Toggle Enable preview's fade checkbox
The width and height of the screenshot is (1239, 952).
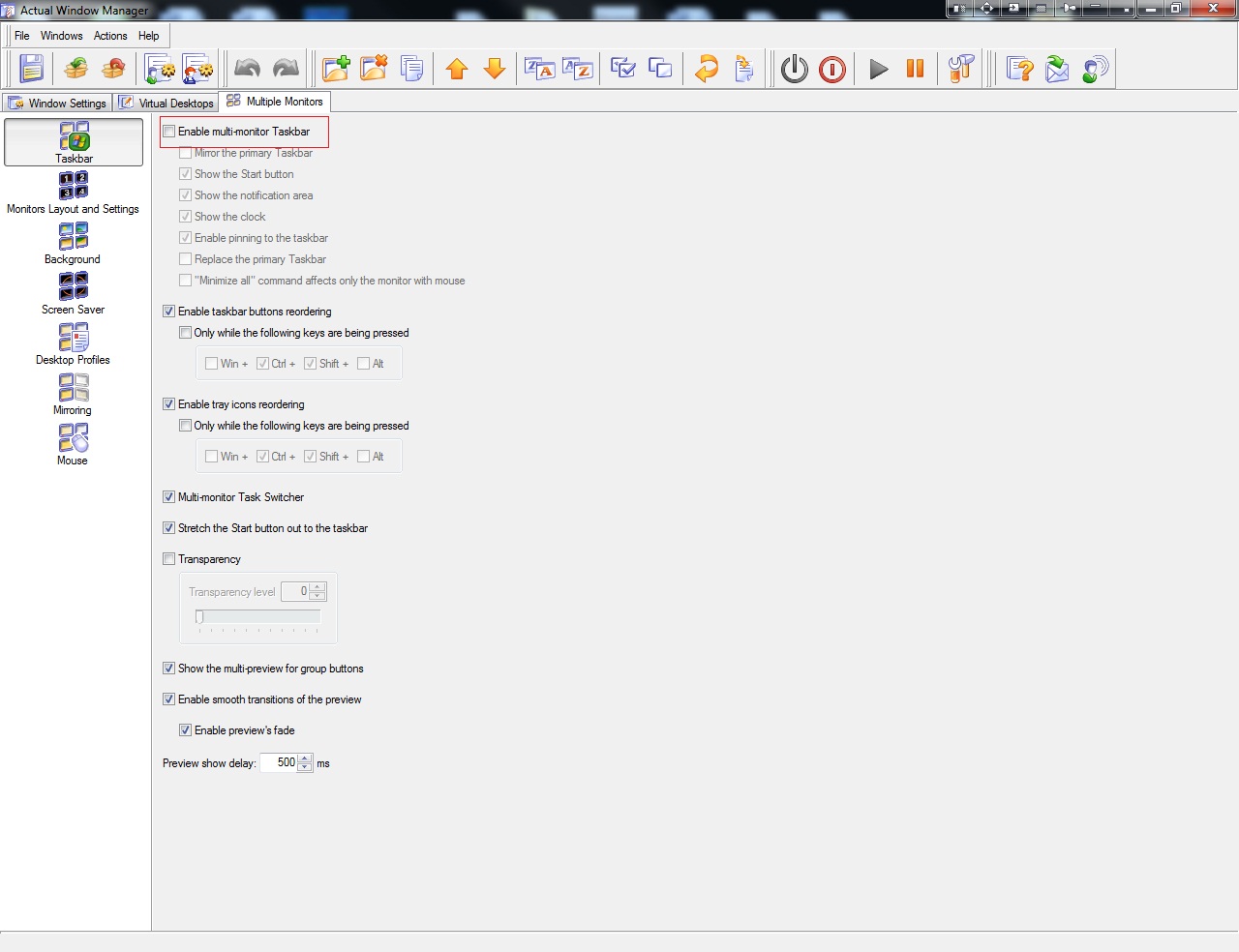(186, 730)
